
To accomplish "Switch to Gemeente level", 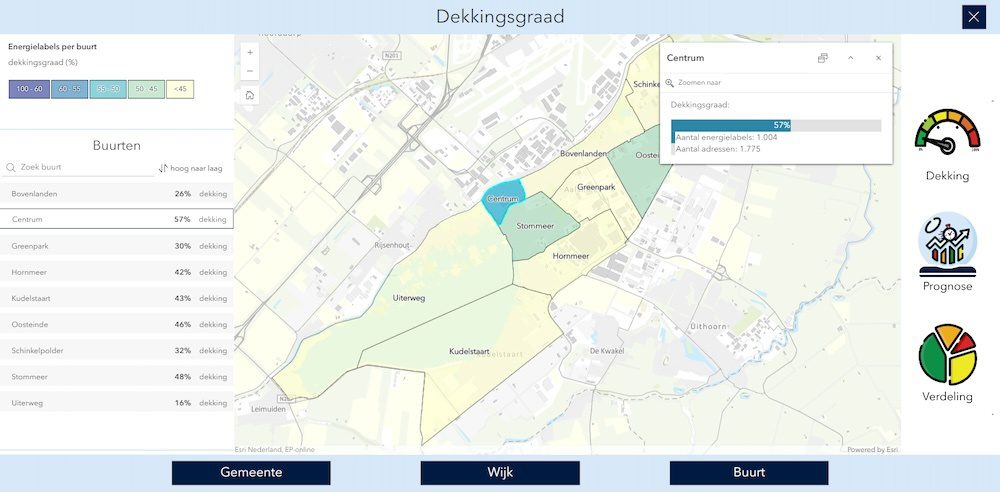I will 251,473.
